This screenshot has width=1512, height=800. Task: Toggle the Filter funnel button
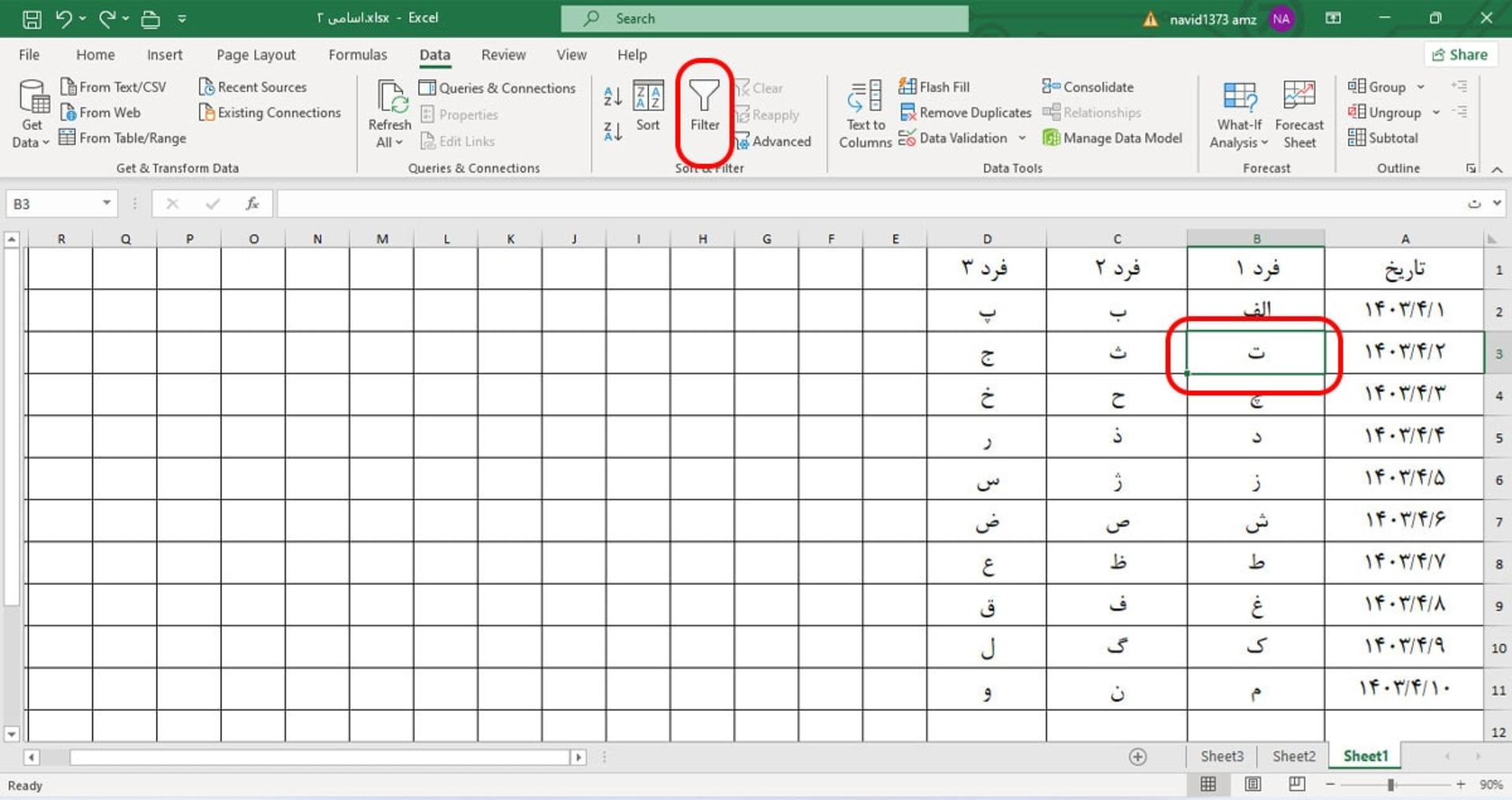tap(705, 106)
